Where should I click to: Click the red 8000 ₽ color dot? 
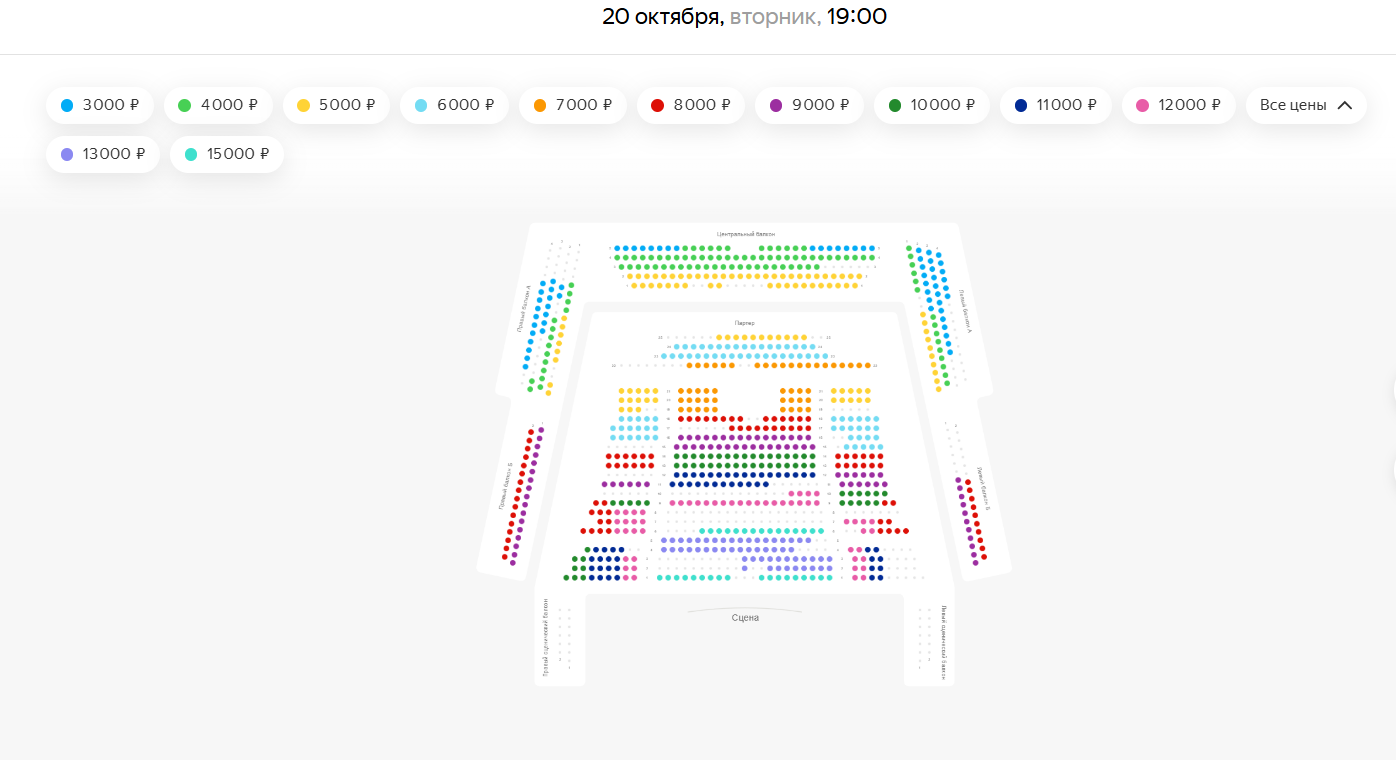tap(657, 105)
